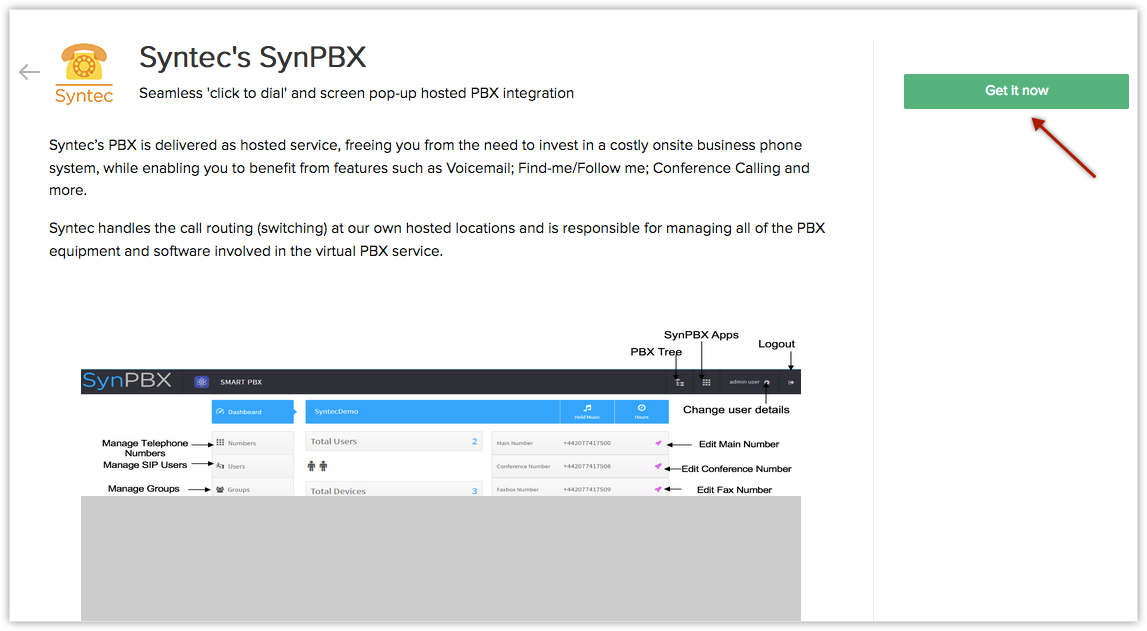Viewport: 1147px width, 631px height.
Task: Click the Total Devices row
Action: [x=394, y=490]
